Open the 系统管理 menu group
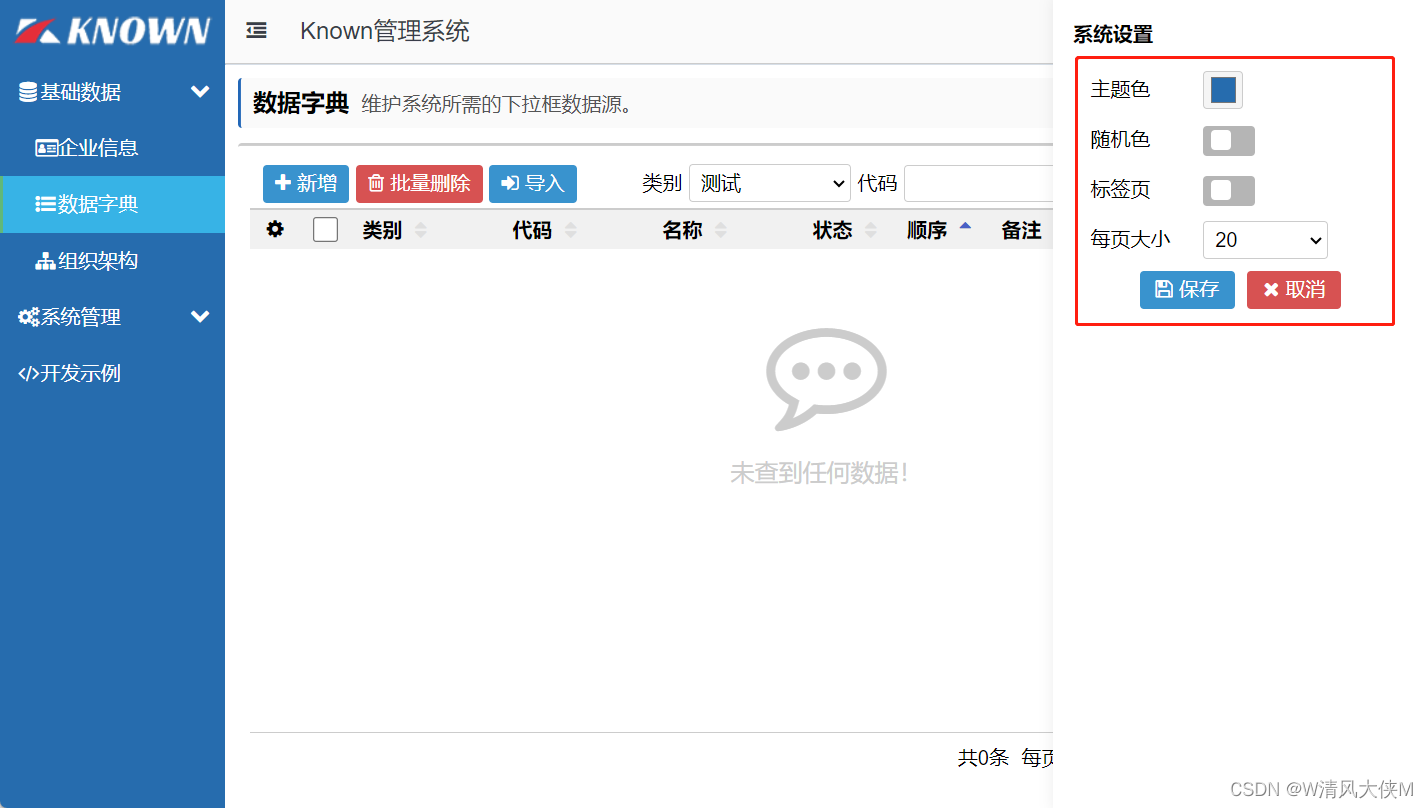 point(112,317)
